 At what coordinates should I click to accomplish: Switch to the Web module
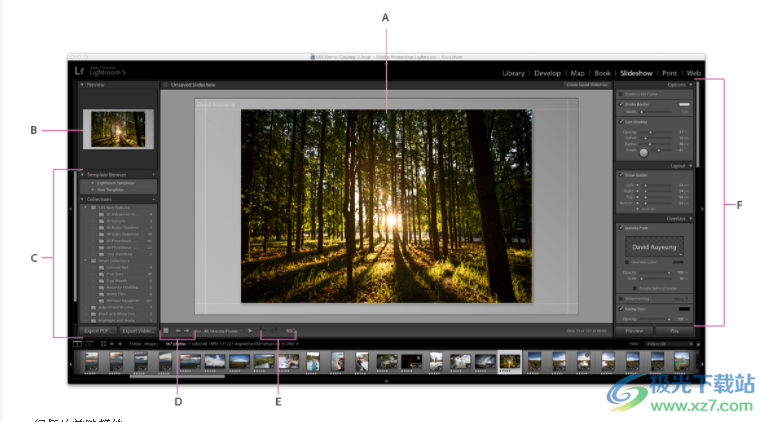pos(693,73)
